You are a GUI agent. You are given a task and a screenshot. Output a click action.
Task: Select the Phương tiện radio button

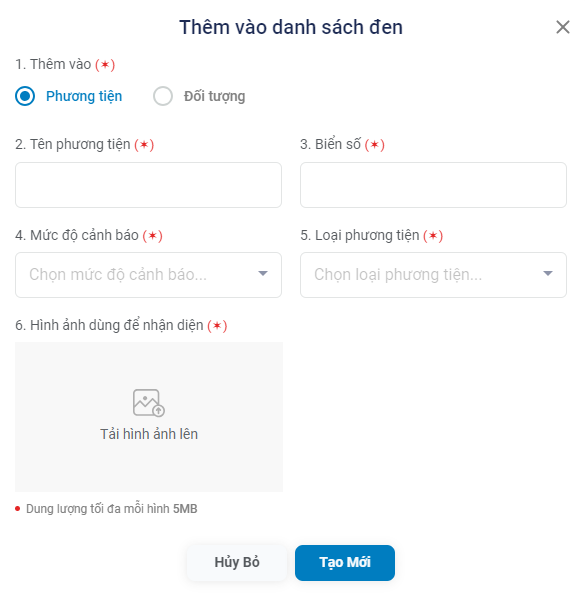(x=25, y=96)
